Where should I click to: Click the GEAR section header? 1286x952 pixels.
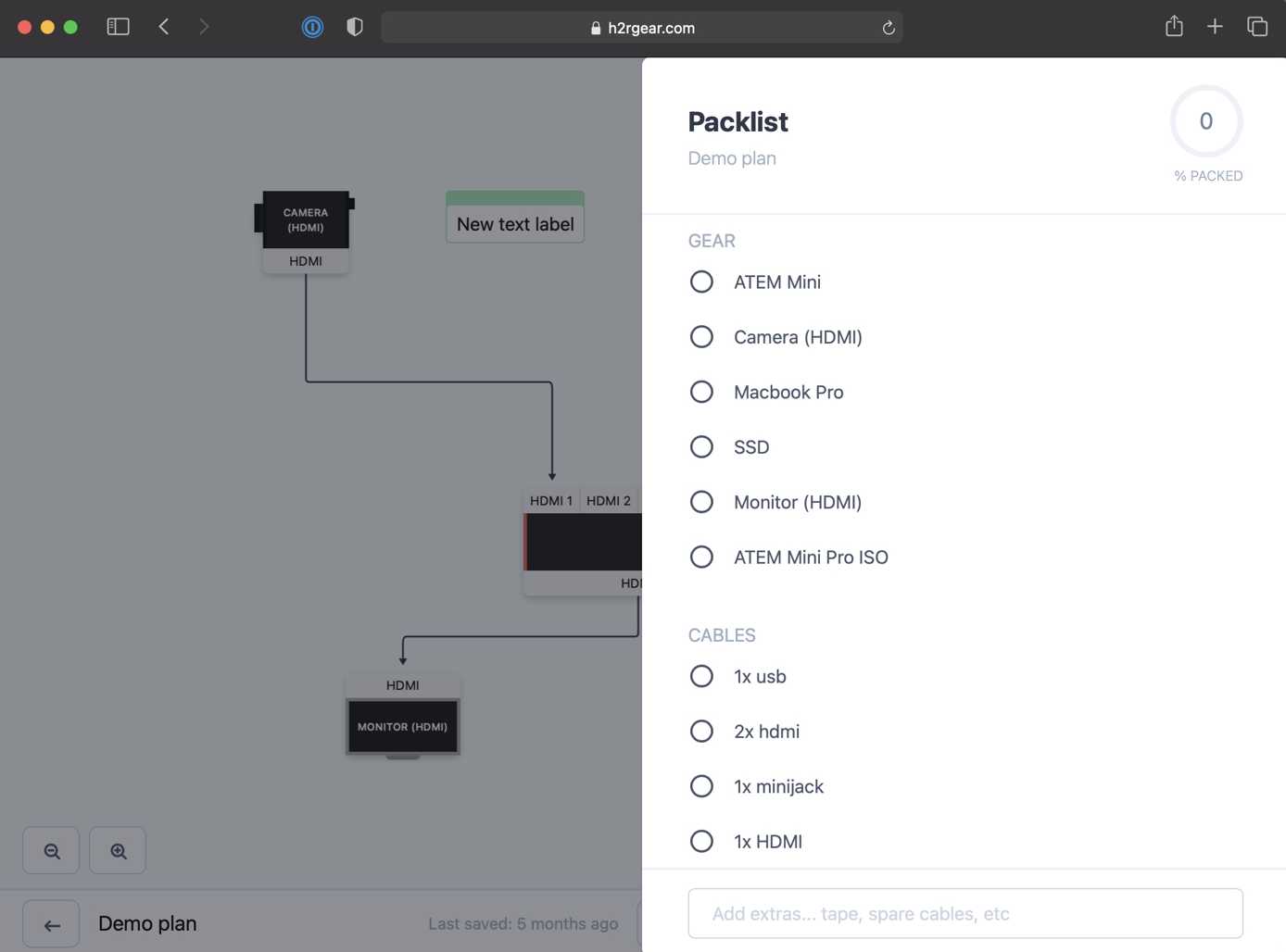(712, 241)
